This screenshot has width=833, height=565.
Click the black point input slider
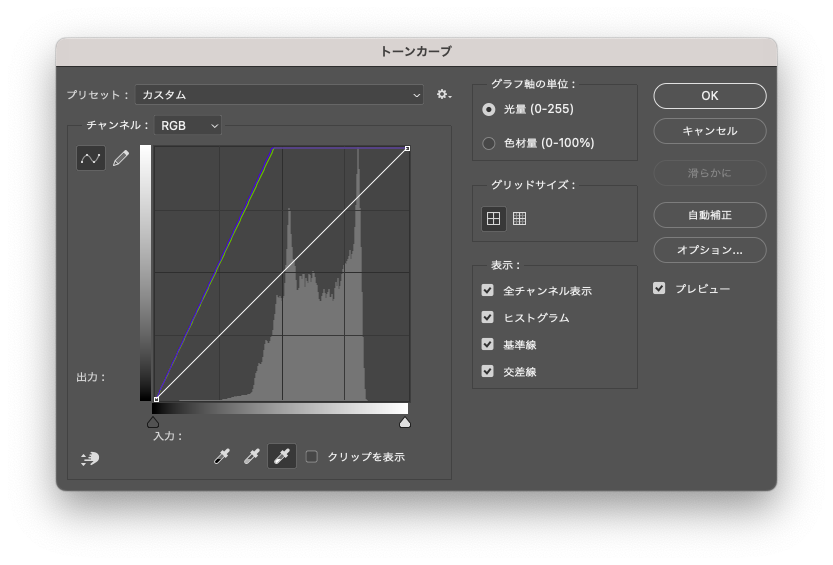pyautogui.click(x=153, y=422)
